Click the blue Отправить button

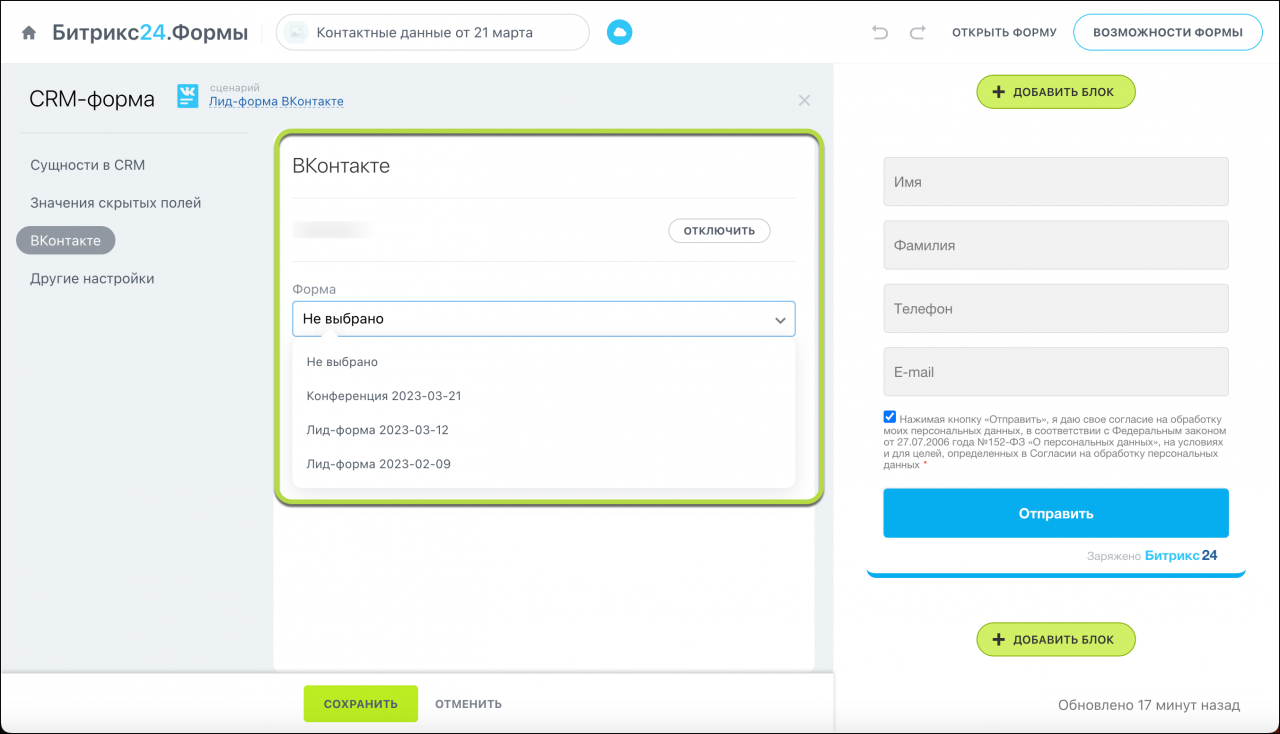pyautogui.click(x=1056, y=513)
